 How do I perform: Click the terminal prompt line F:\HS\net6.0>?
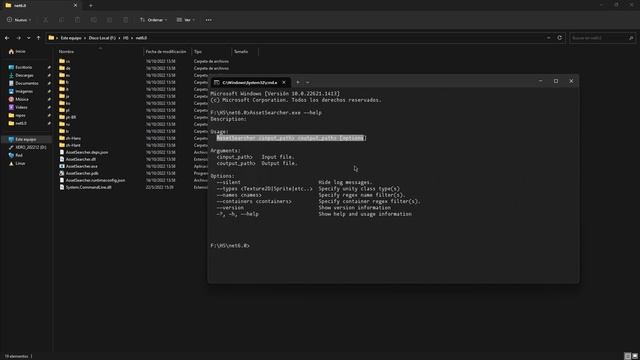point(230,246)
